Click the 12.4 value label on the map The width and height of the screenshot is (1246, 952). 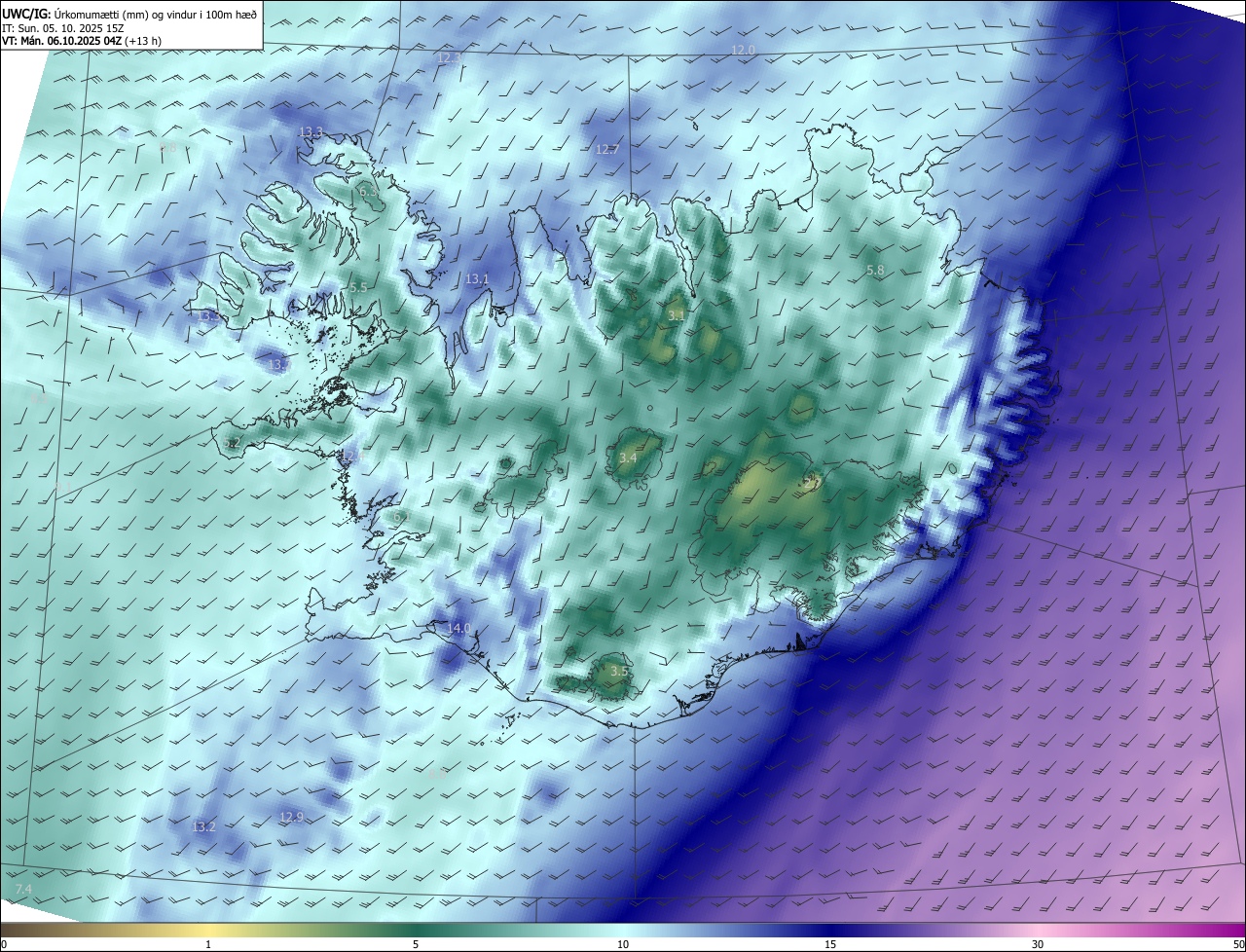click(351, 456)
